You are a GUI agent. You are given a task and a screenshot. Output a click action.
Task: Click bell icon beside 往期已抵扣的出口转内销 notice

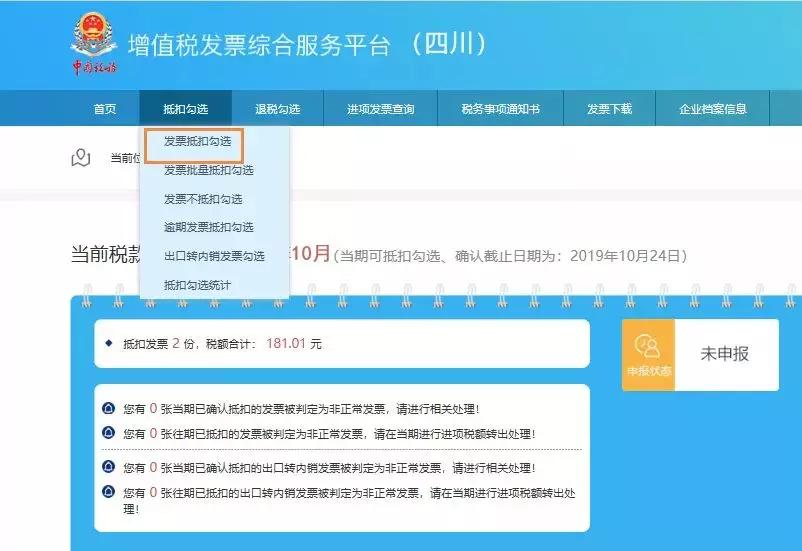[x=108, y=492]
